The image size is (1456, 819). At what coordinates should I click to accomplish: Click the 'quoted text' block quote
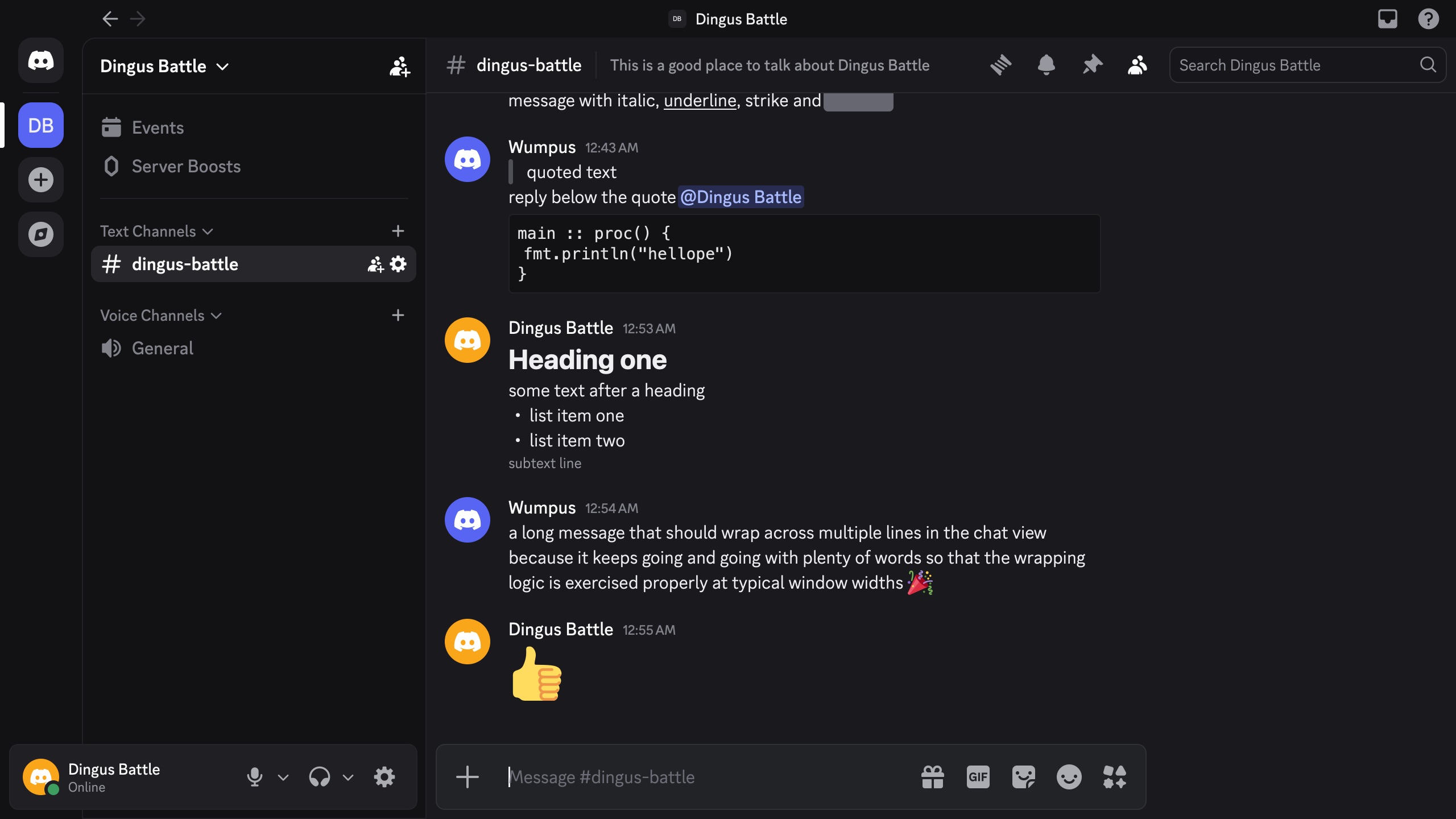[x=571, y=172]
